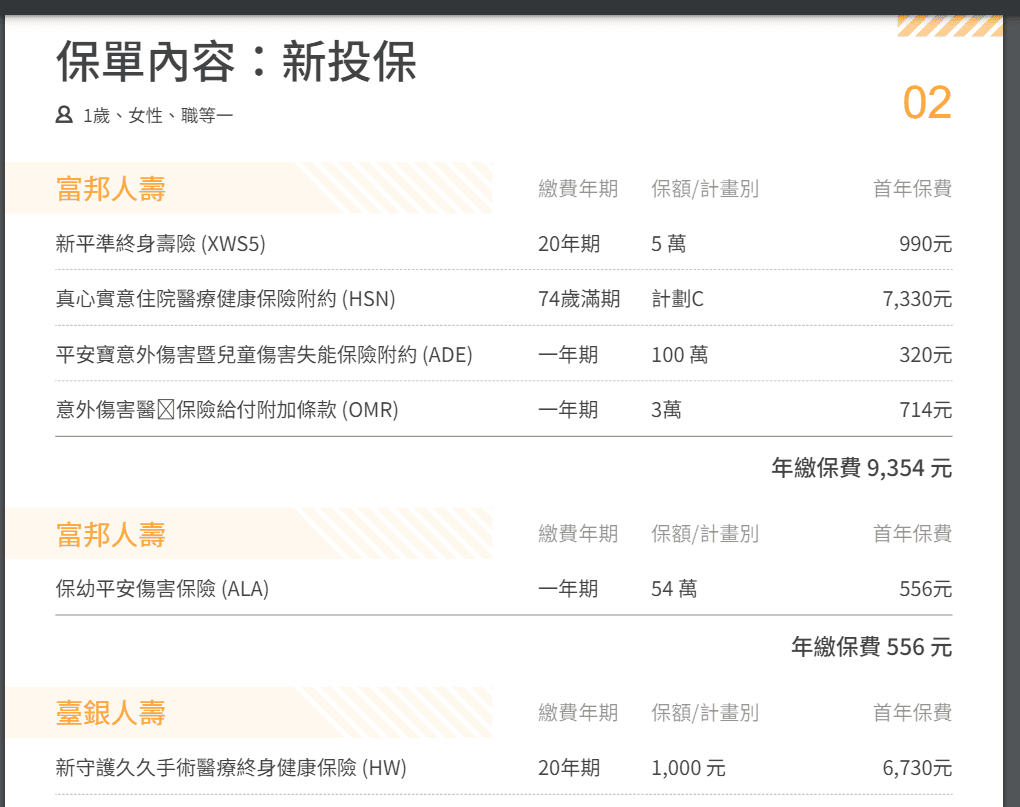Select the 556元 premium in ALA row

(x=926, y=589)
